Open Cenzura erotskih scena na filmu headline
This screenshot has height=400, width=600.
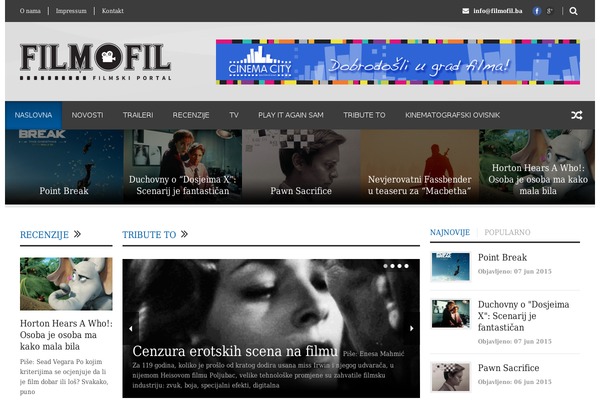[x=235, y=351]
